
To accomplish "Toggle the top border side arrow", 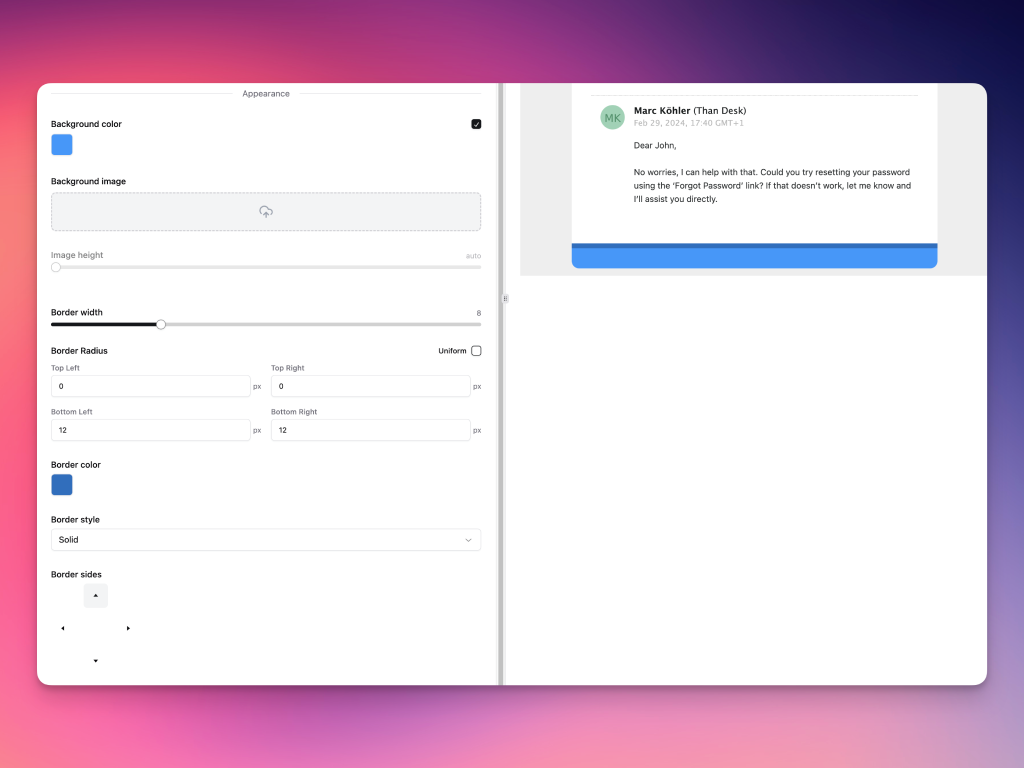I will coord(96,596).
